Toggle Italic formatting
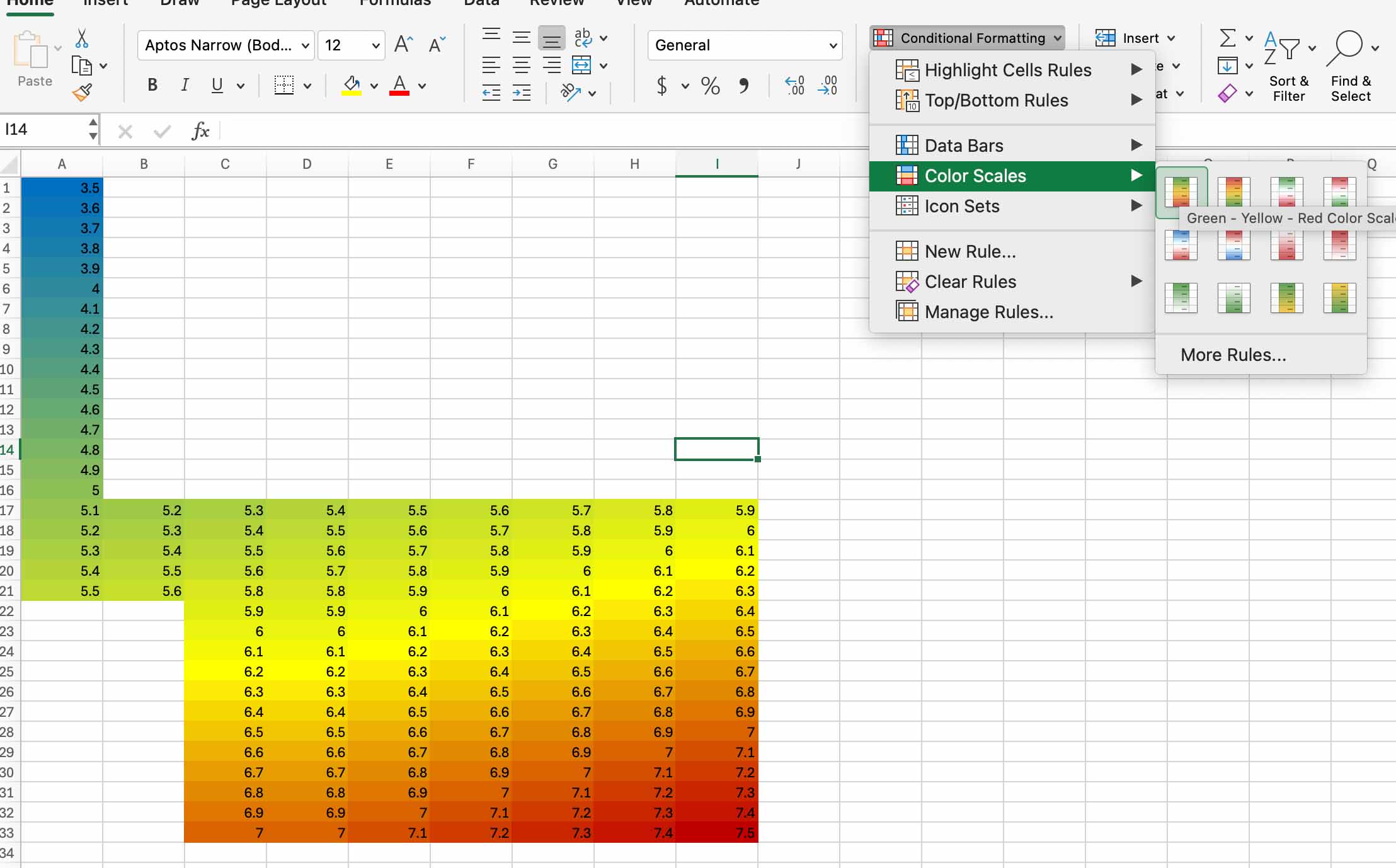Image resolution: width=1396 pixels, height=868 pixels. point(185,85)
